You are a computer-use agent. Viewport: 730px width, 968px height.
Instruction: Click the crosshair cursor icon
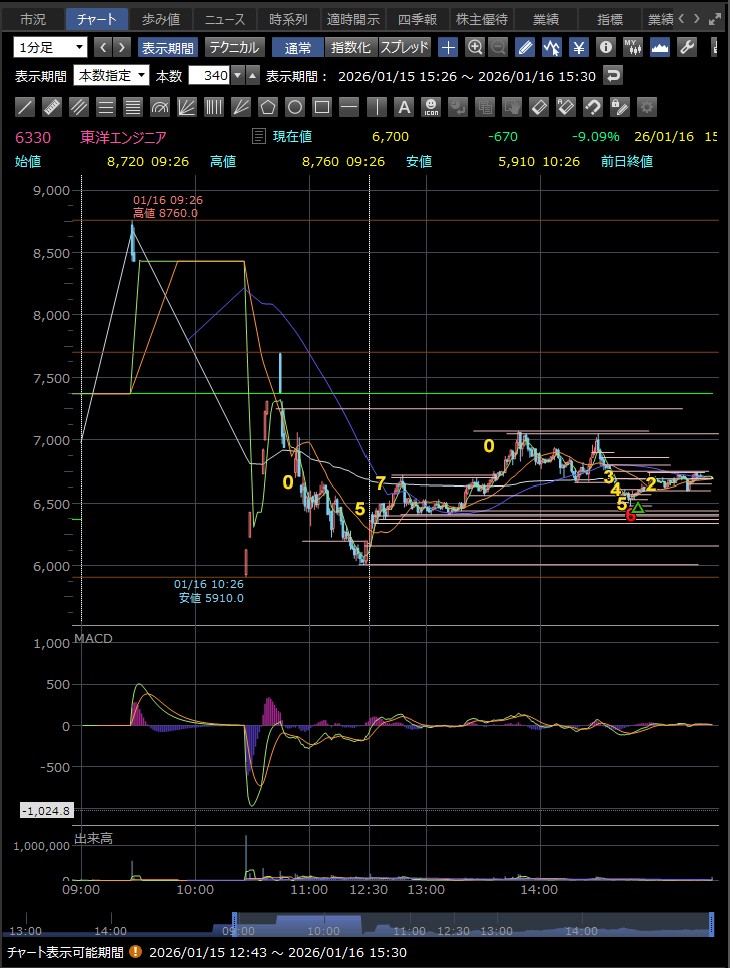[448, 47]
